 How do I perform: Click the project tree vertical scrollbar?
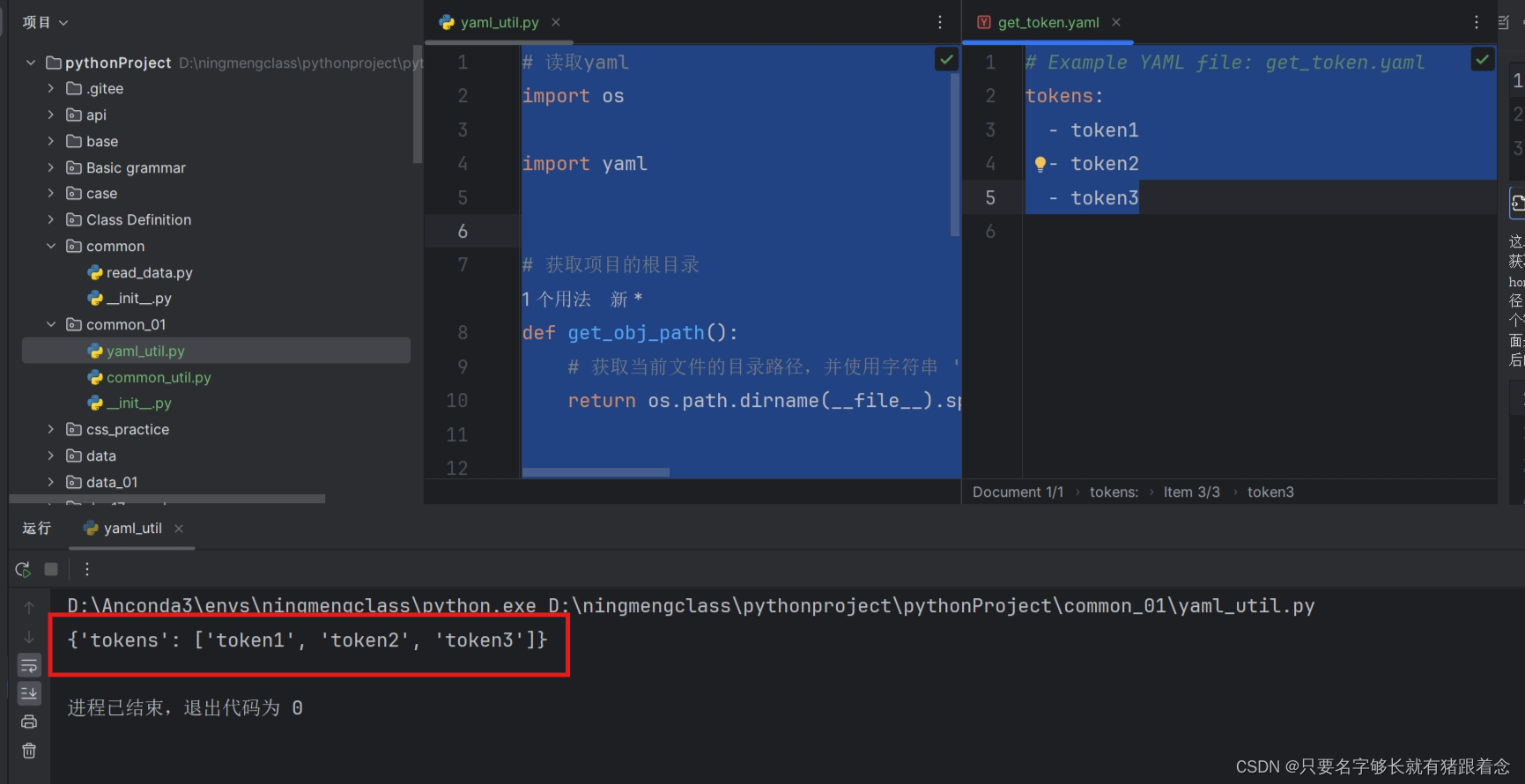[x=418, y=104]
